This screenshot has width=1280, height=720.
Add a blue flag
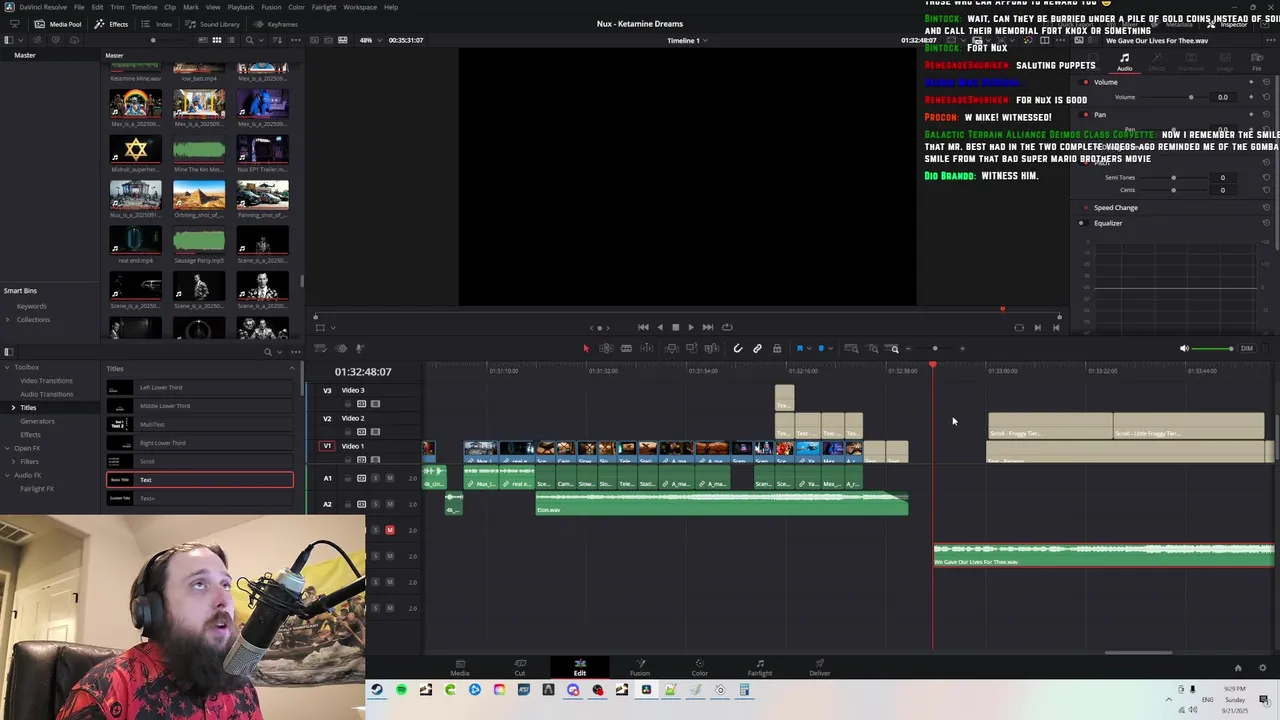[x=799, y=348]
